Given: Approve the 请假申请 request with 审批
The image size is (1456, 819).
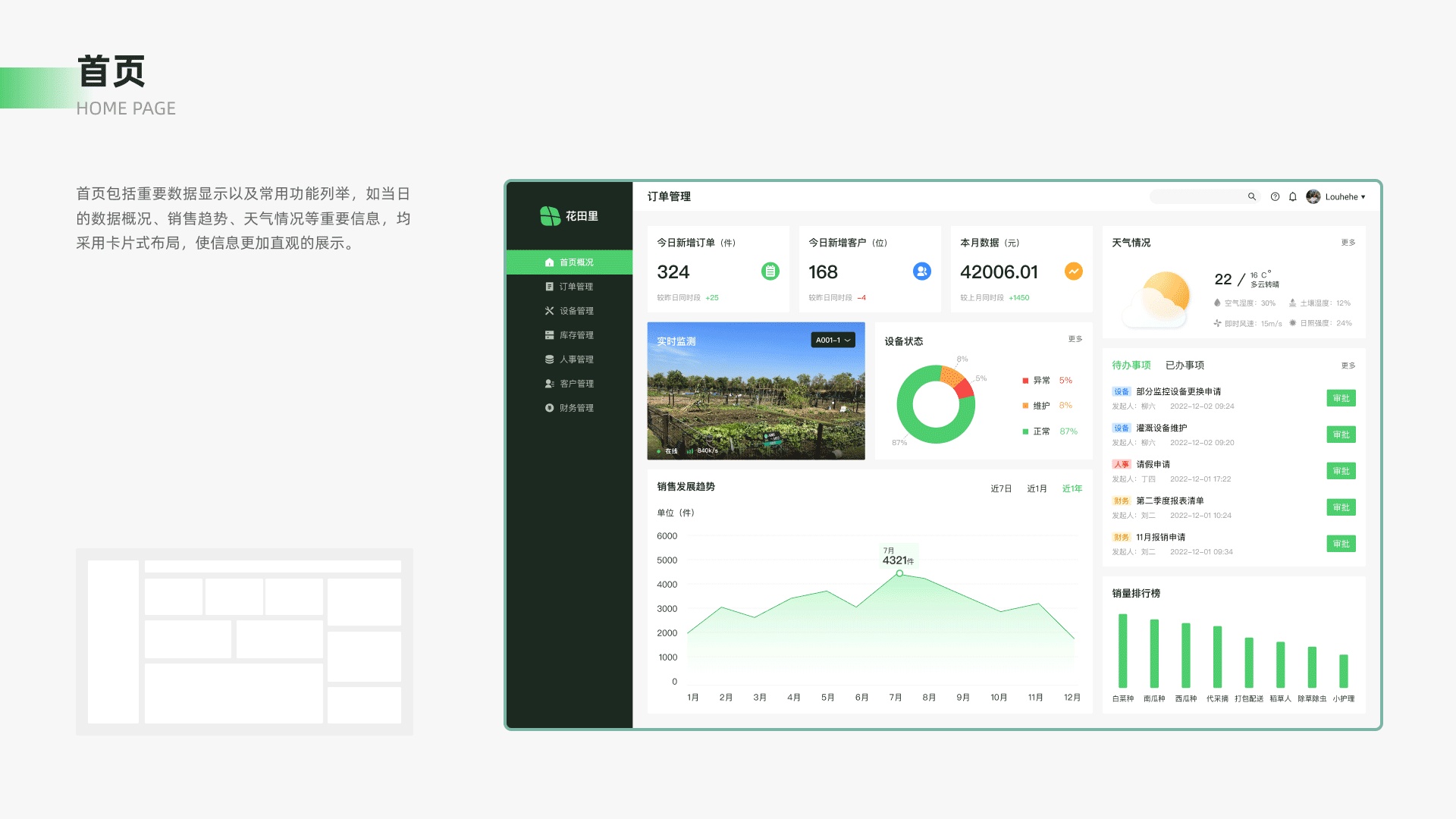Looking at the screenshot, I should pyautogui.click(x=1341, y=471).
